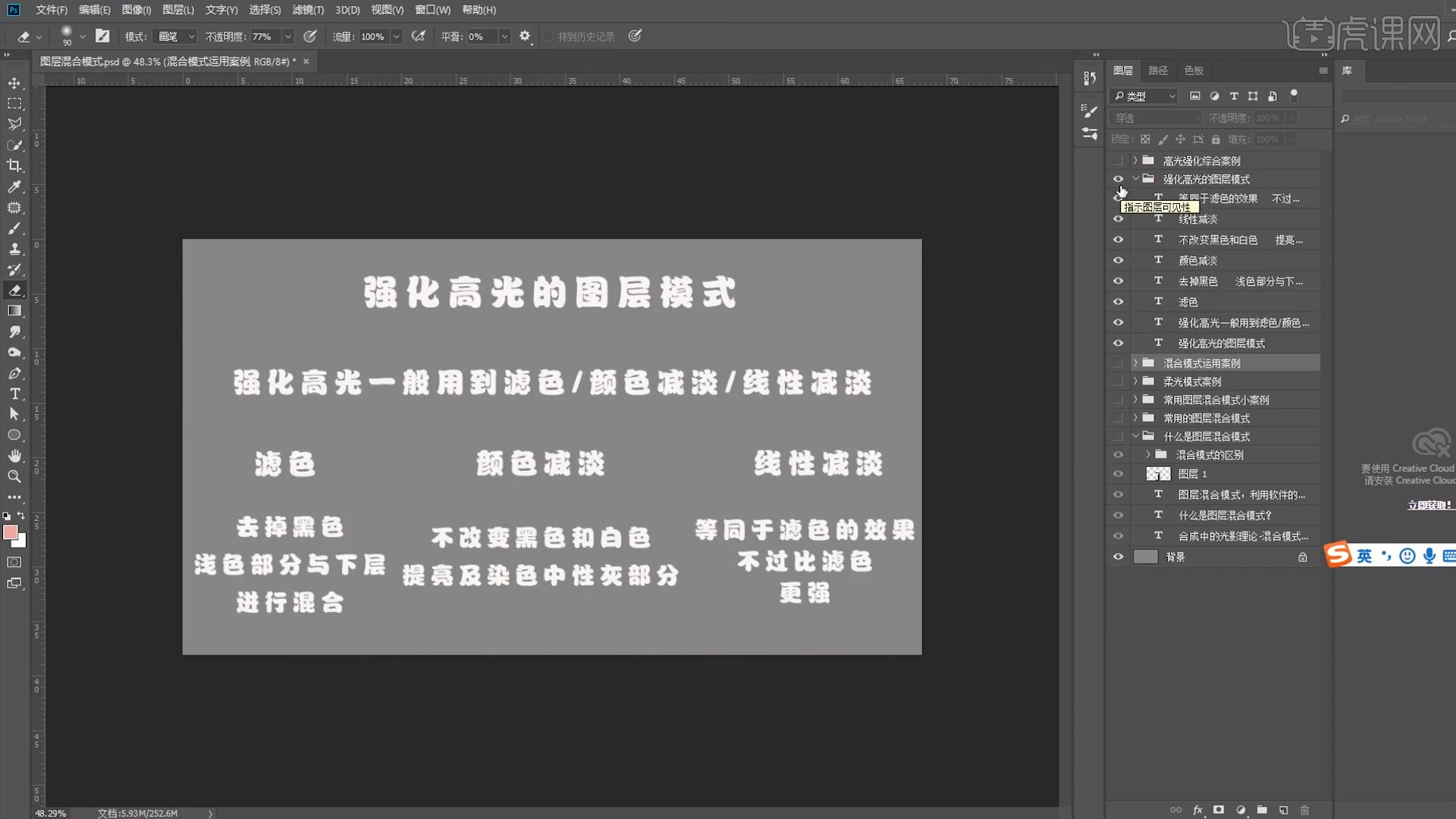Screen dimensions: 1456x819
Task: Select the Eraser tool in toolbar
Action: (14, 290)
